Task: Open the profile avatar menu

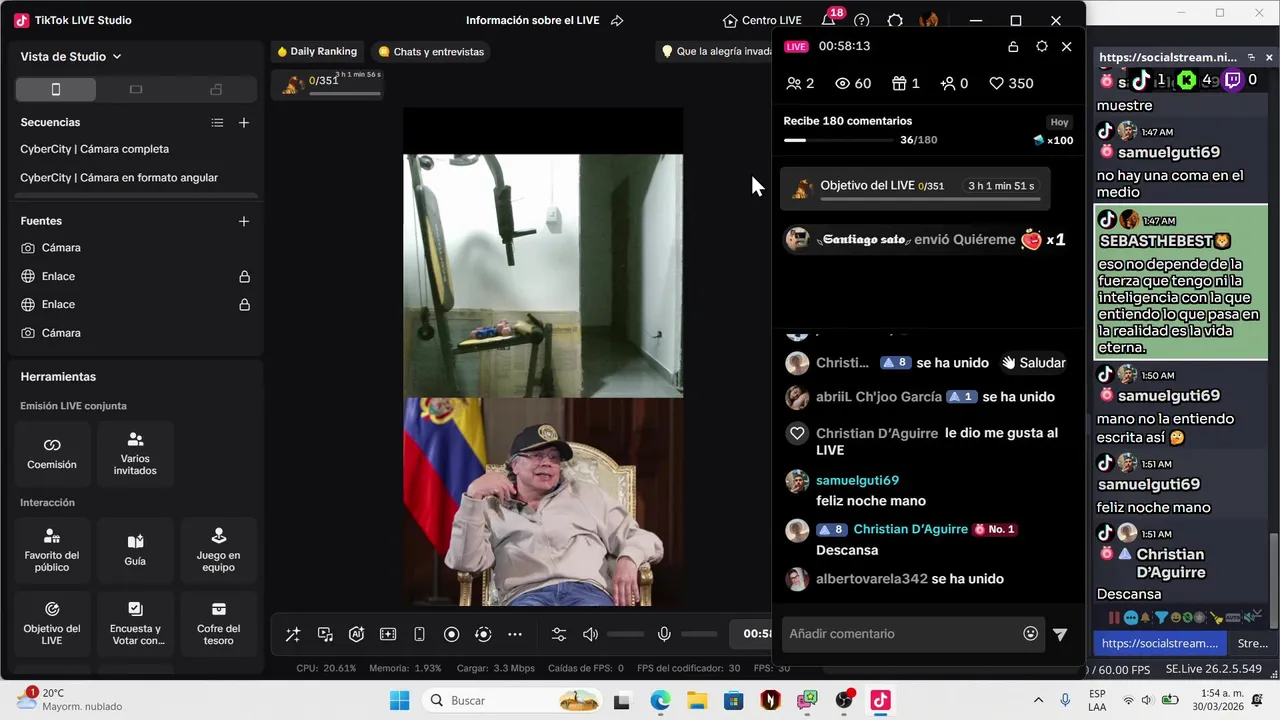Action: click(x=929, y=21)
